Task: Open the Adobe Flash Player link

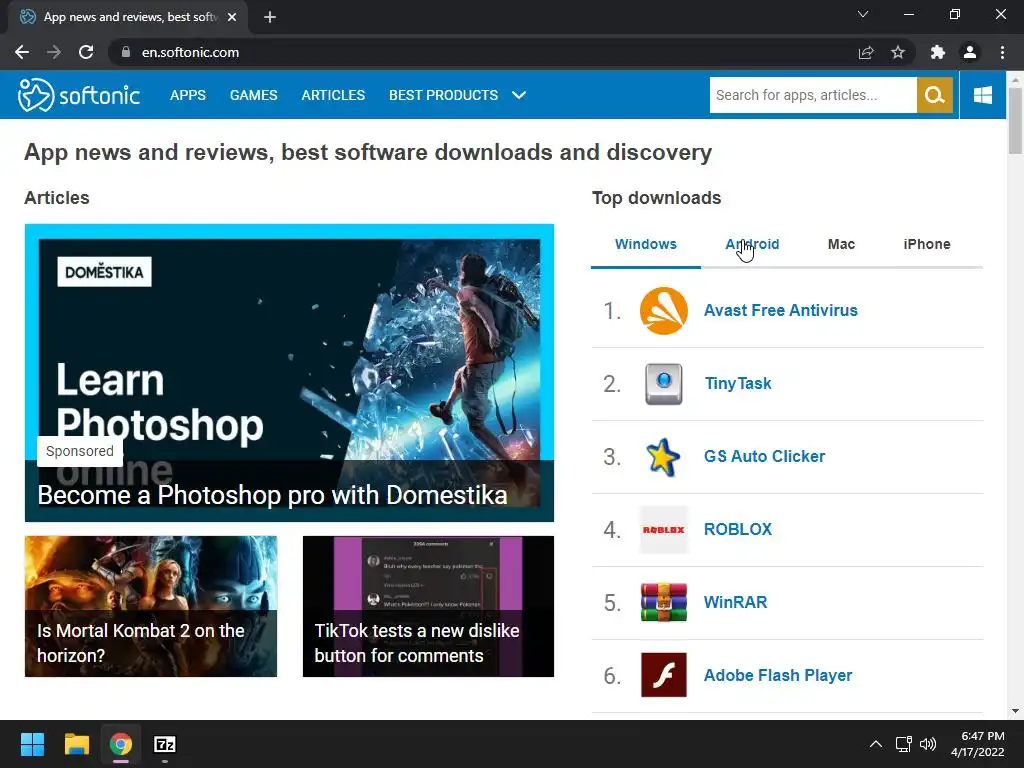Action: coord(778,675)
